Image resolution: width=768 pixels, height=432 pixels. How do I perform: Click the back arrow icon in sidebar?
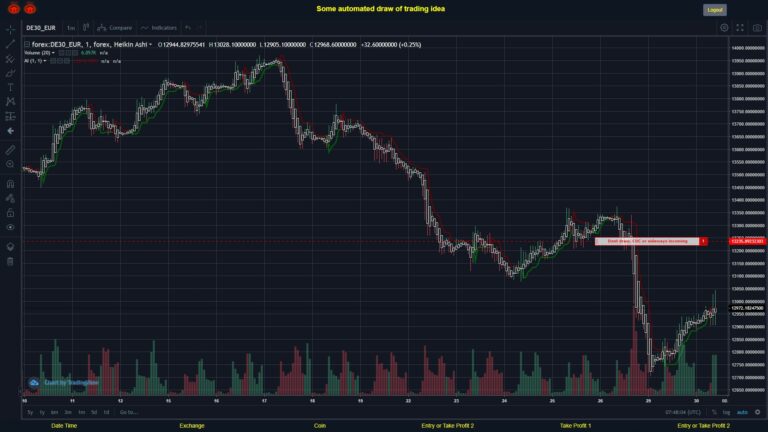[x=10, y=131]
